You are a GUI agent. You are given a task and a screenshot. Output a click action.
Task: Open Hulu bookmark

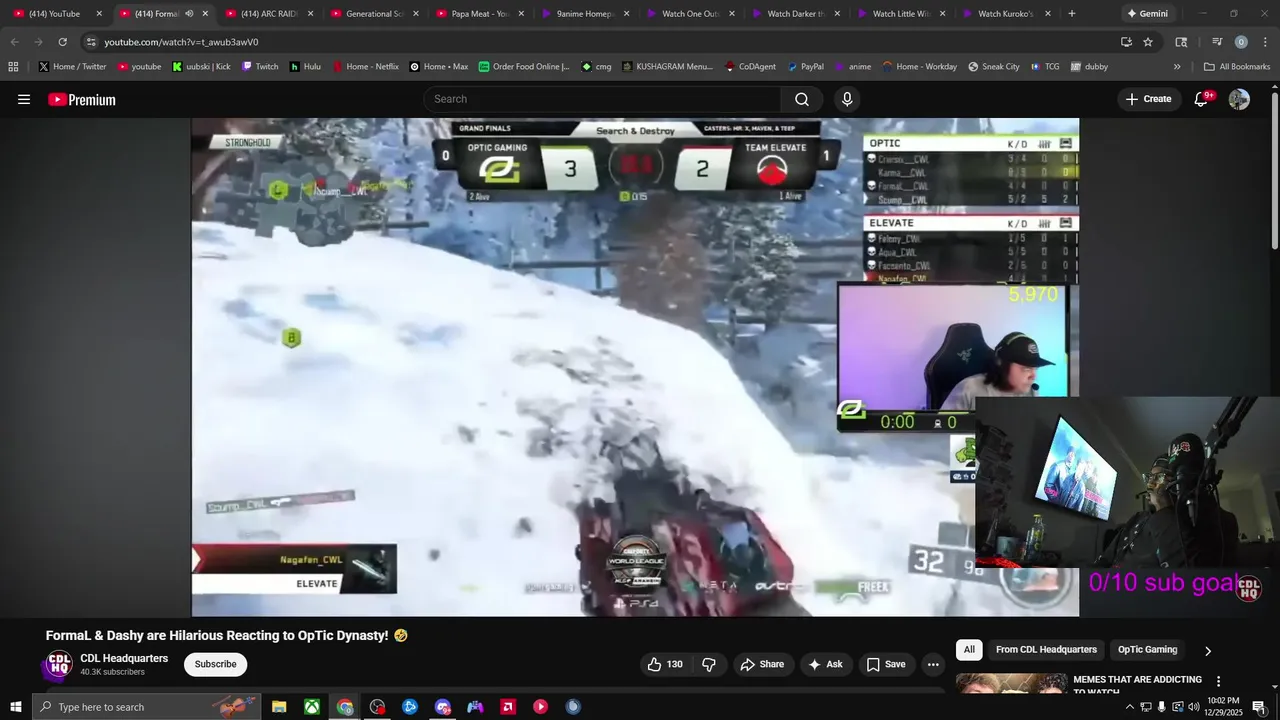(305, 67)
